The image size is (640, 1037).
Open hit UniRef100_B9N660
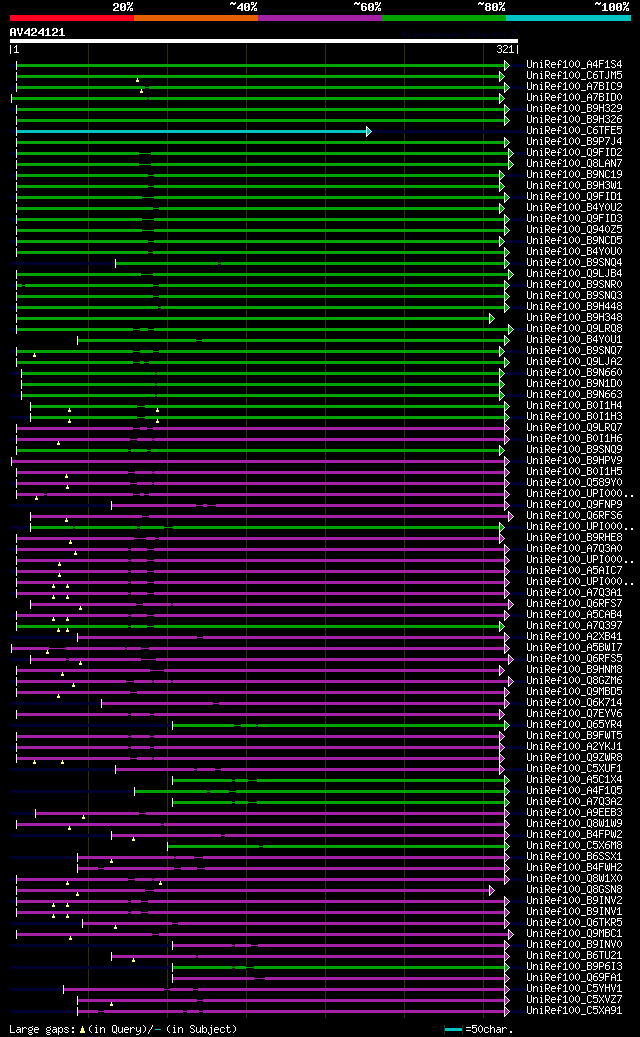(574, 373)
